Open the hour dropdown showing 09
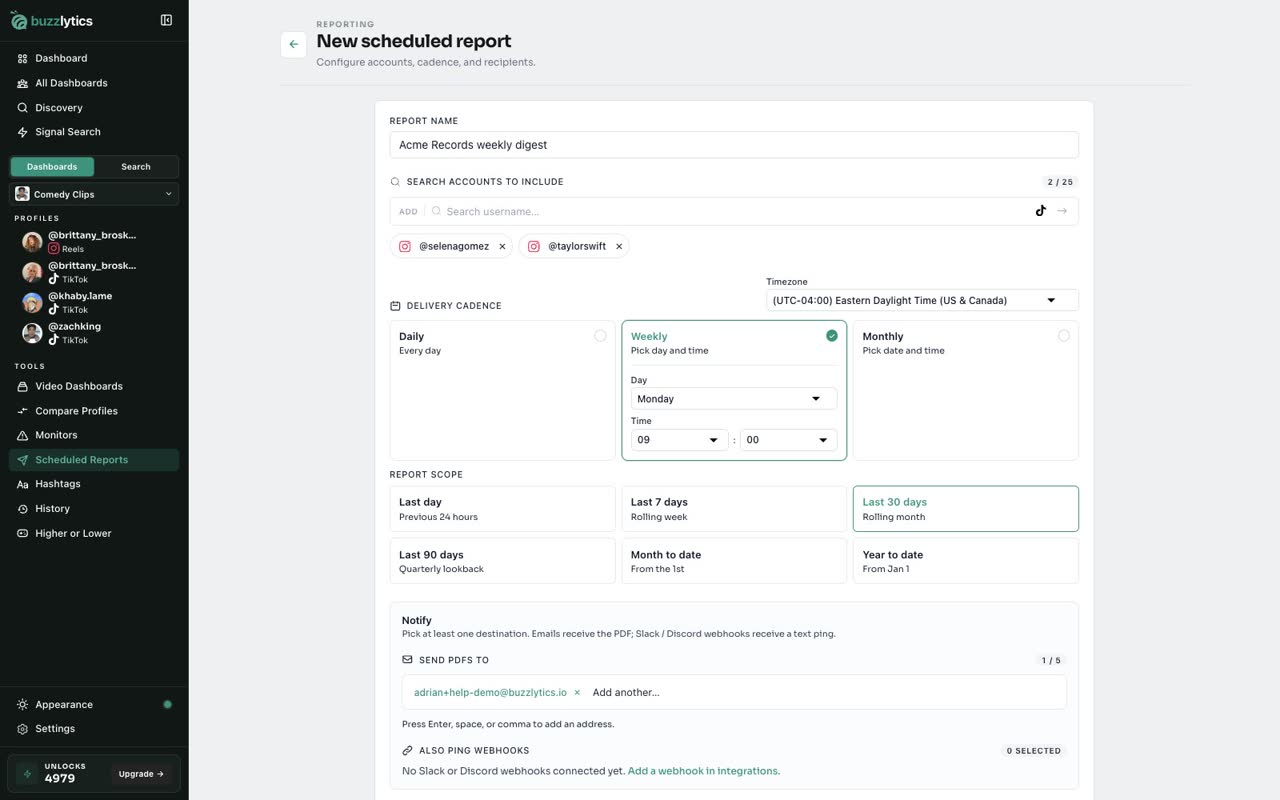The height and width of the screenshot is (800, 1280). 680,440
